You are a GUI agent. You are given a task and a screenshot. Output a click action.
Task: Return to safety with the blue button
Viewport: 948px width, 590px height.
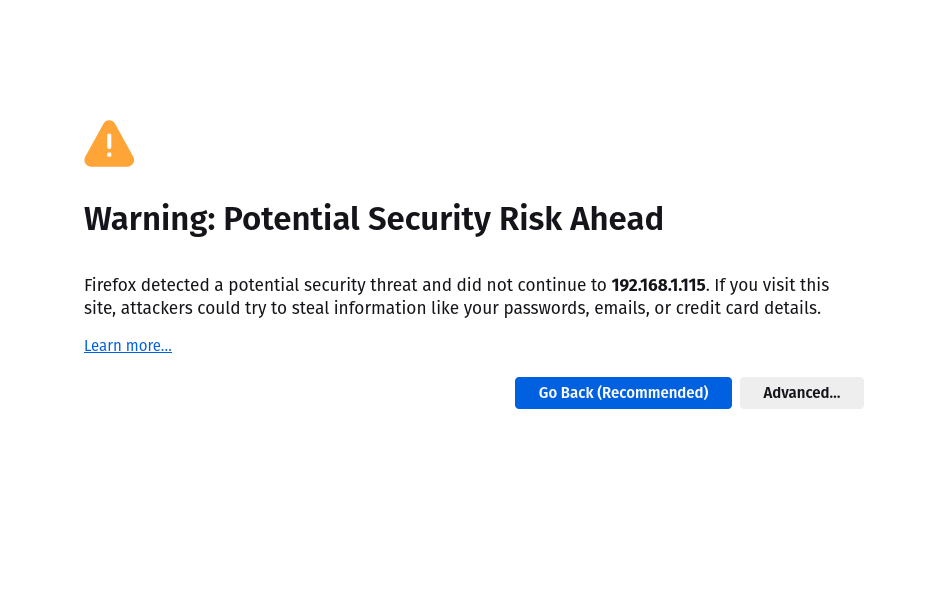click(x=623, y=393)
